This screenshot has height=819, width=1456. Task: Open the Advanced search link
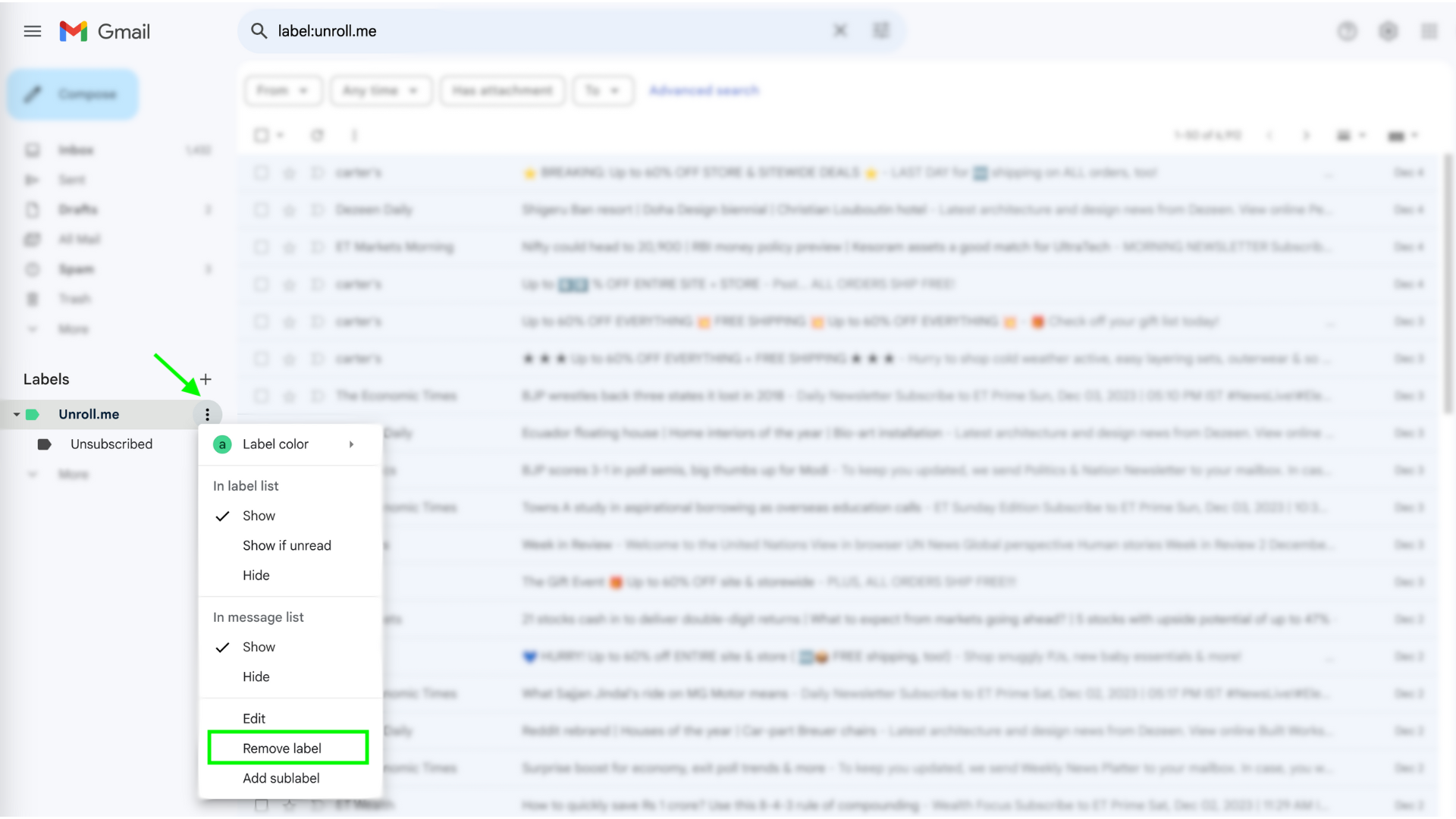[x=704, y=90]
